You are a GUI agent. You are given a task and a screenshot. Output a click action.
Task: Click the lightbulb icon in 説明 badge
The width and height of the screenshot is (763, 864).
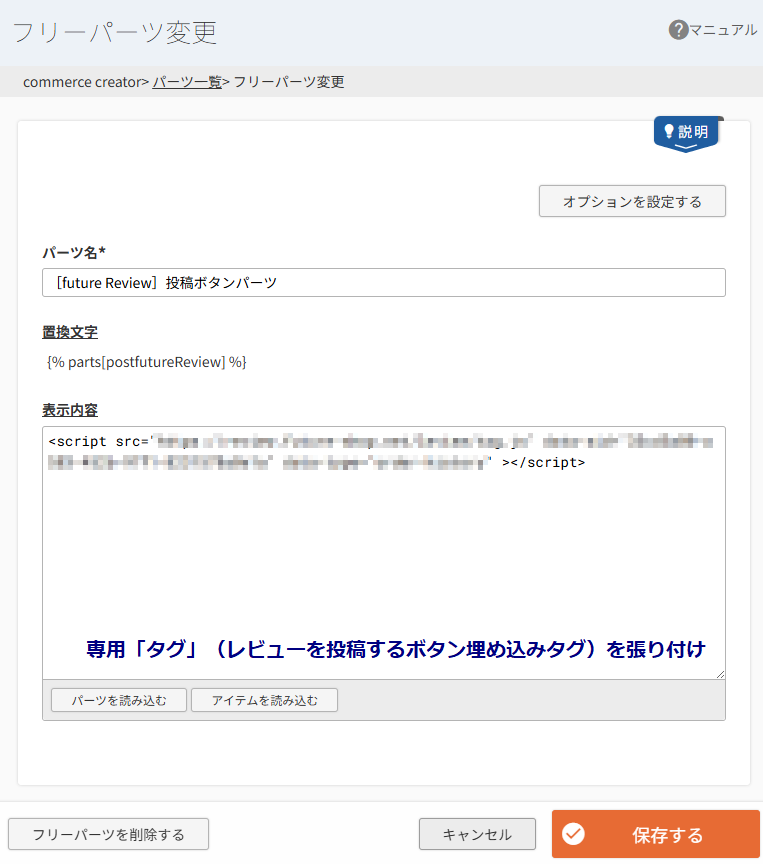[669, 132]
